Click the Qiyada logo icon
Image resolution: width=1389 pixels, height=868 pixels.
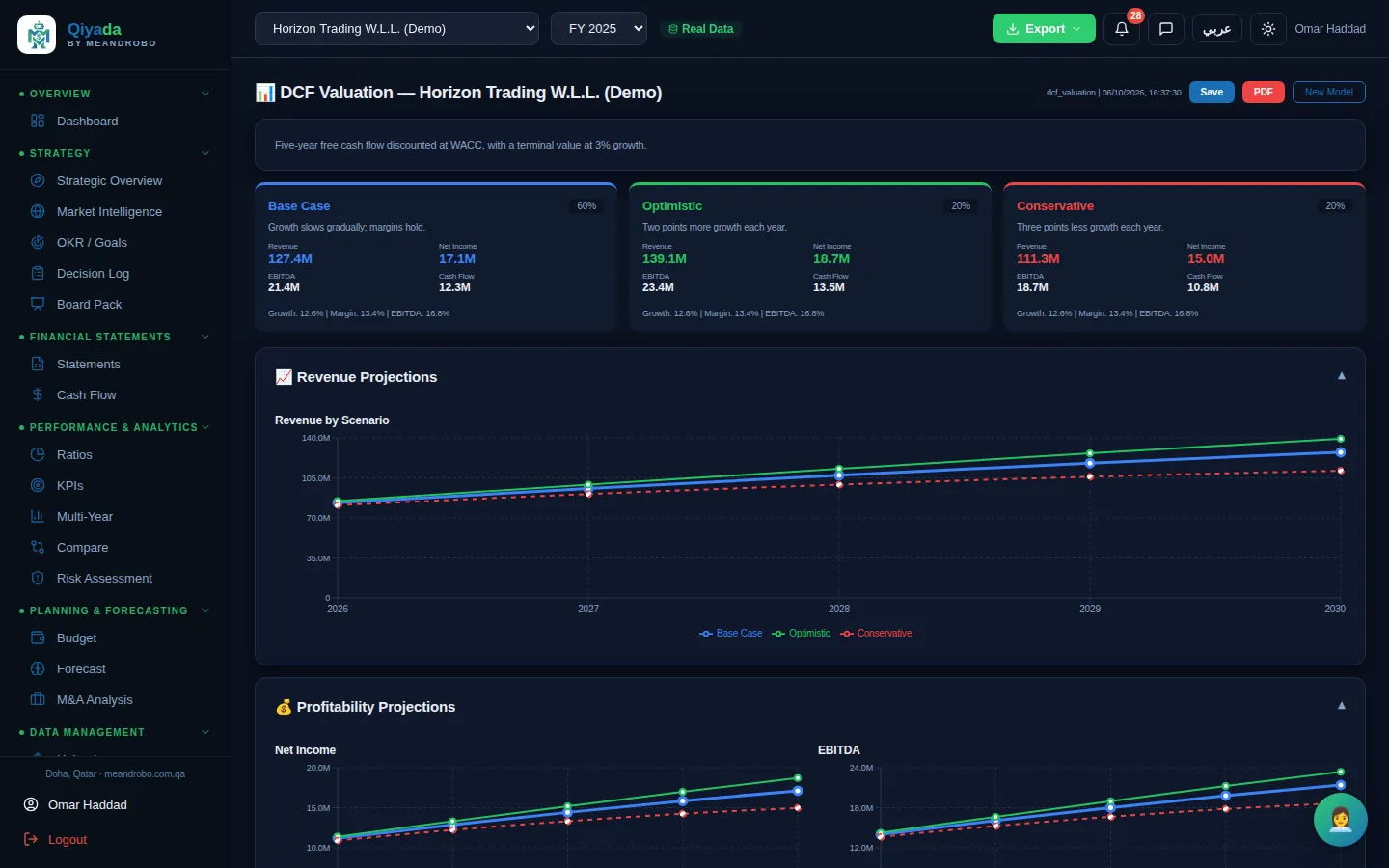coord(37,35)
